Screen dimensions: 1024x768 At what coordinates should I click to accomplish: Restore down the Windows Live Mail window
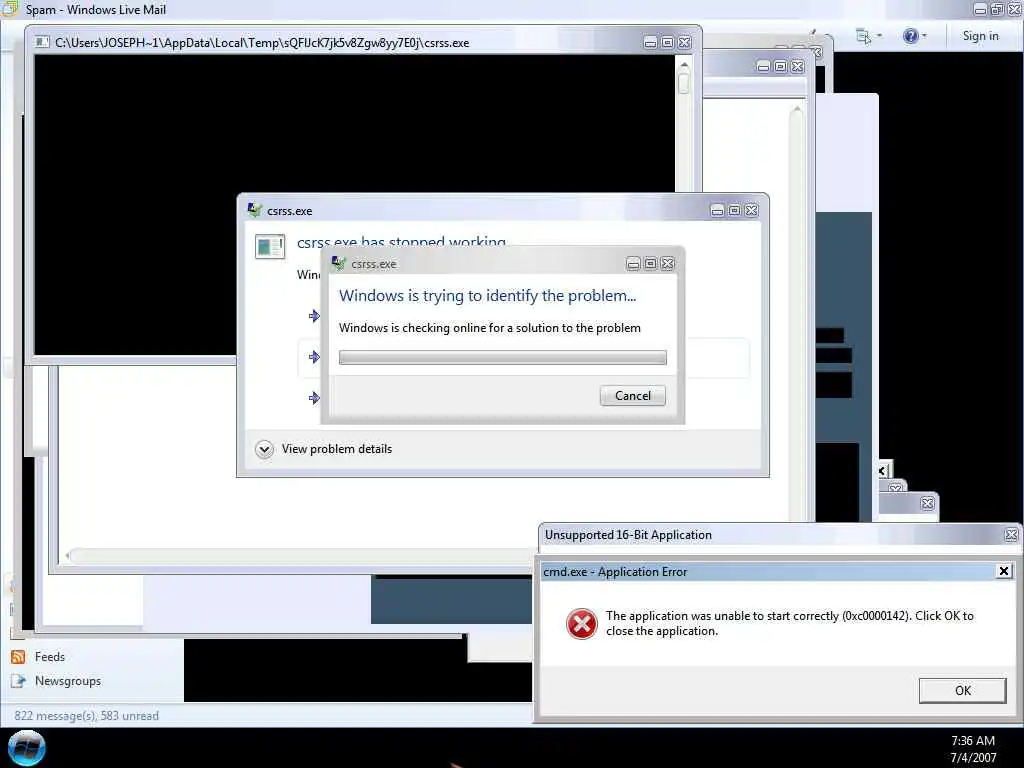pos(997,9)
